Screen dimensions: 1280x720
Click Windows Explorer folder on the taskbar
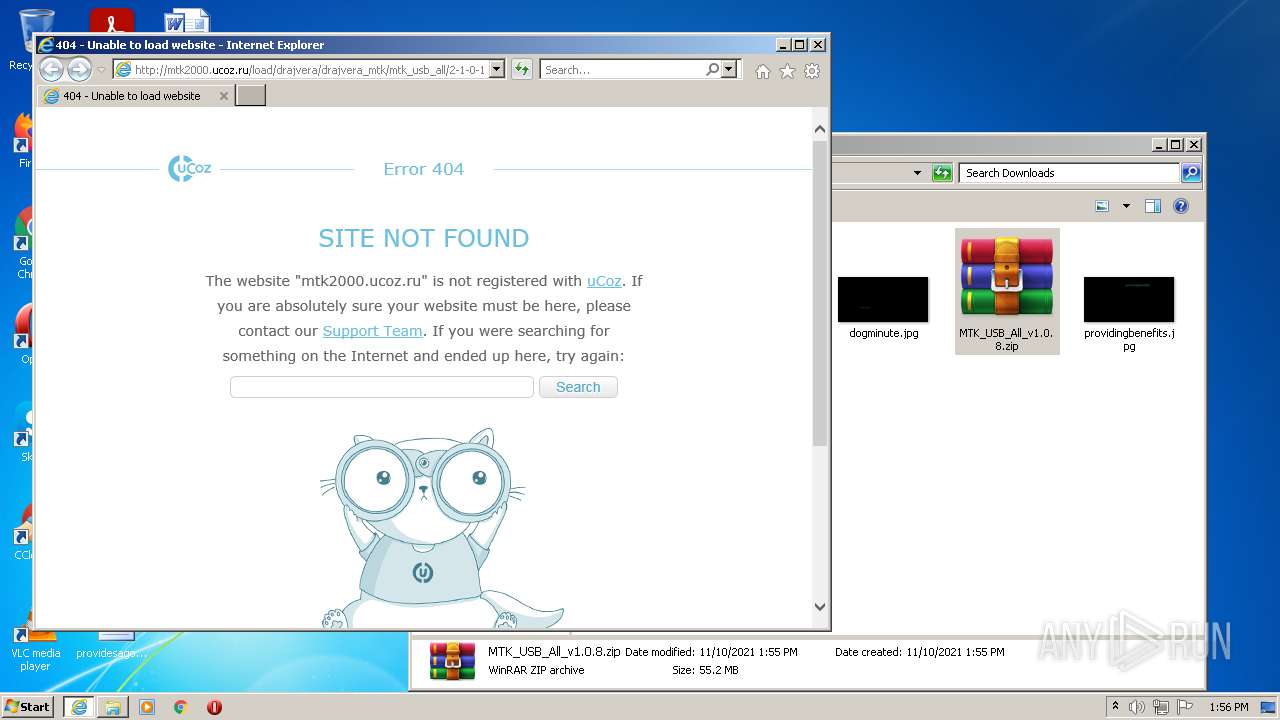point(113,707)
